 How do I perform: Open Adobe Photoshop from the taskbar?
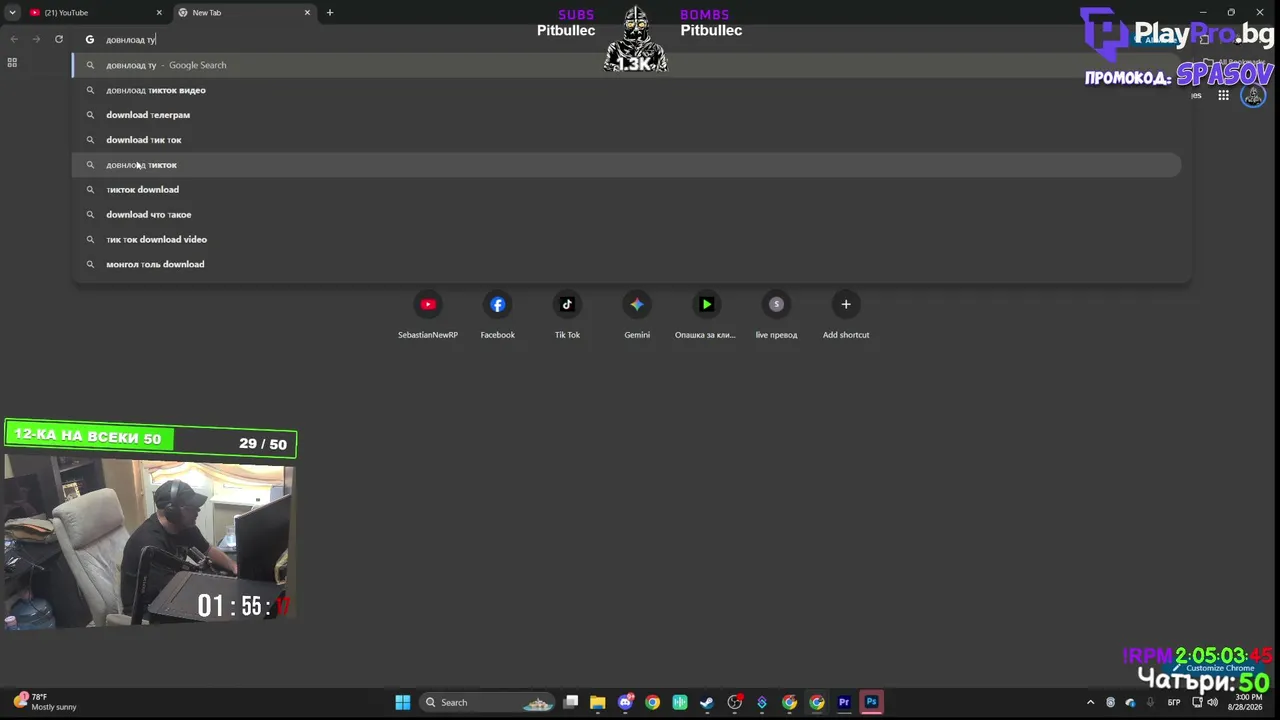point(871,702)
